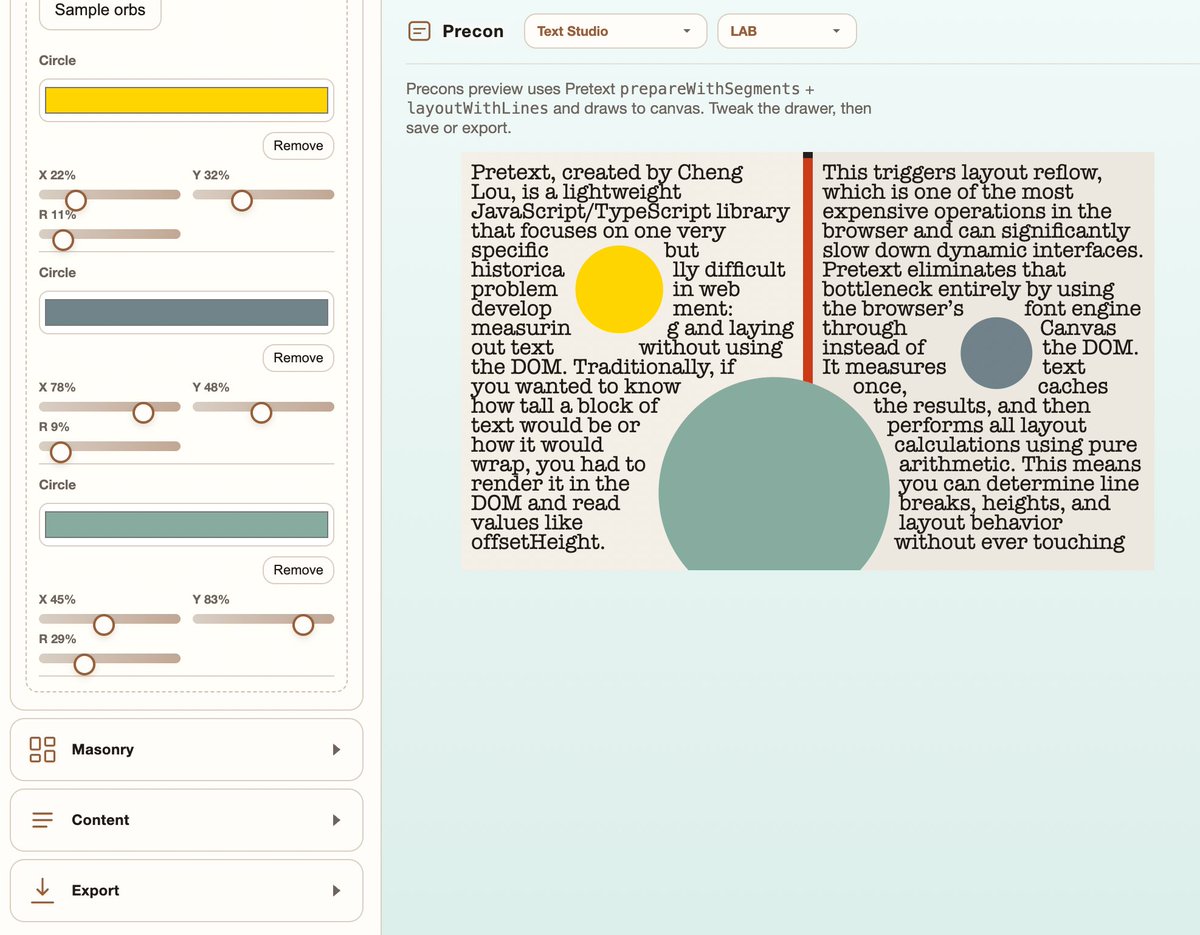Click the Masonry label
This screenshot has width=1200, height=935.
click(x=103, y=749)
